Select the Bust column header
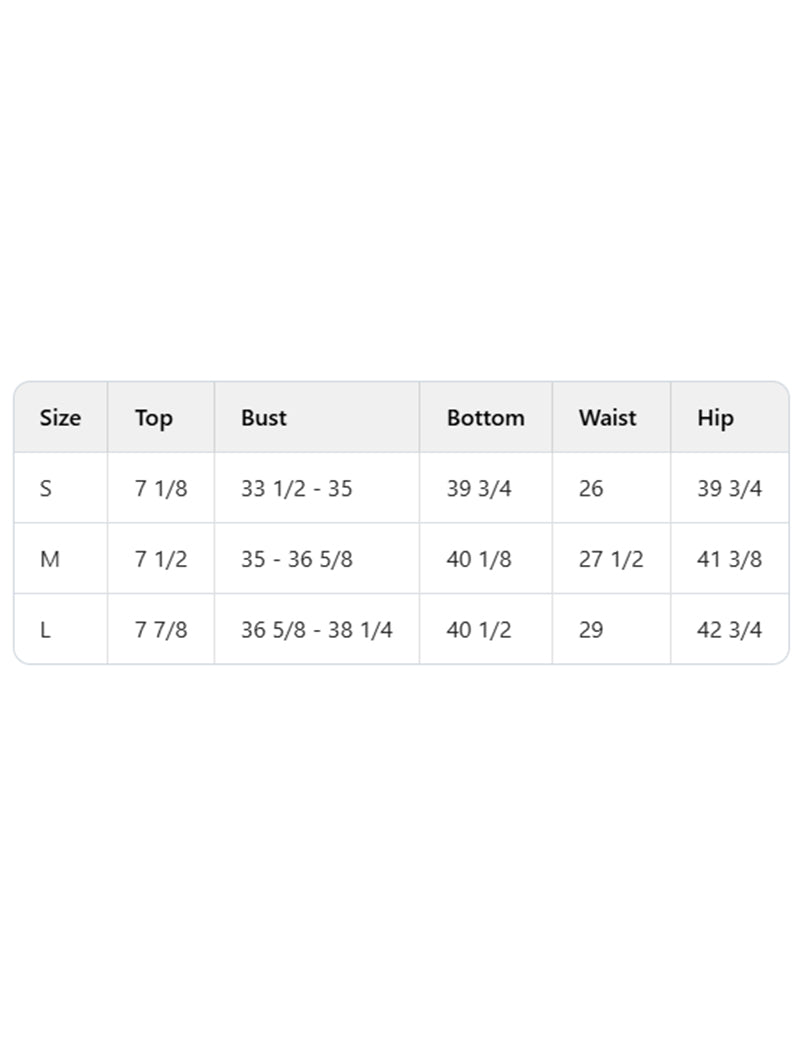The image size is (800, 1050). pos(264,418)
